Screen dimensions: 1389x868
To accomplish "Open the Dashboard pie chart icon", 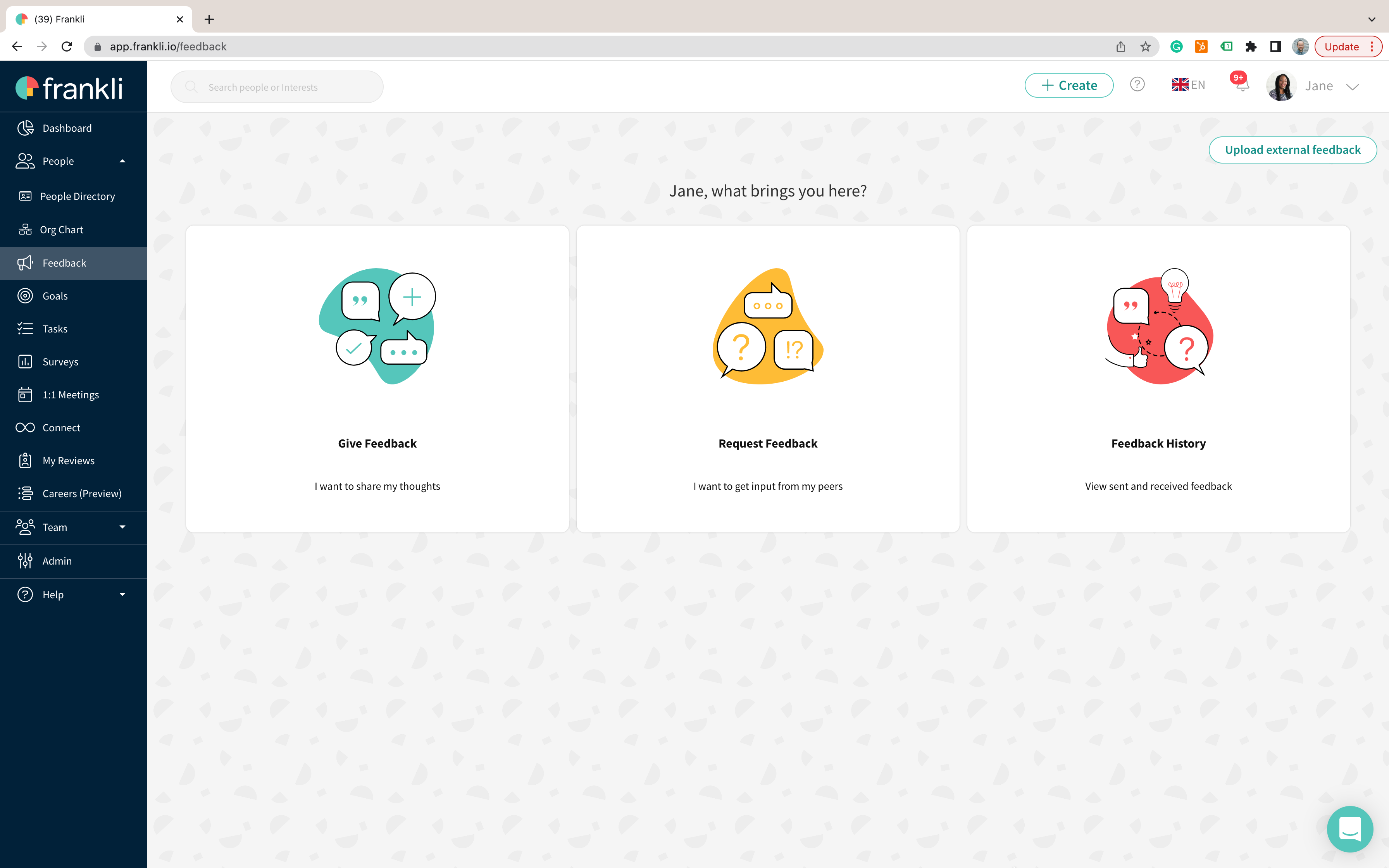I will point(25,128).
